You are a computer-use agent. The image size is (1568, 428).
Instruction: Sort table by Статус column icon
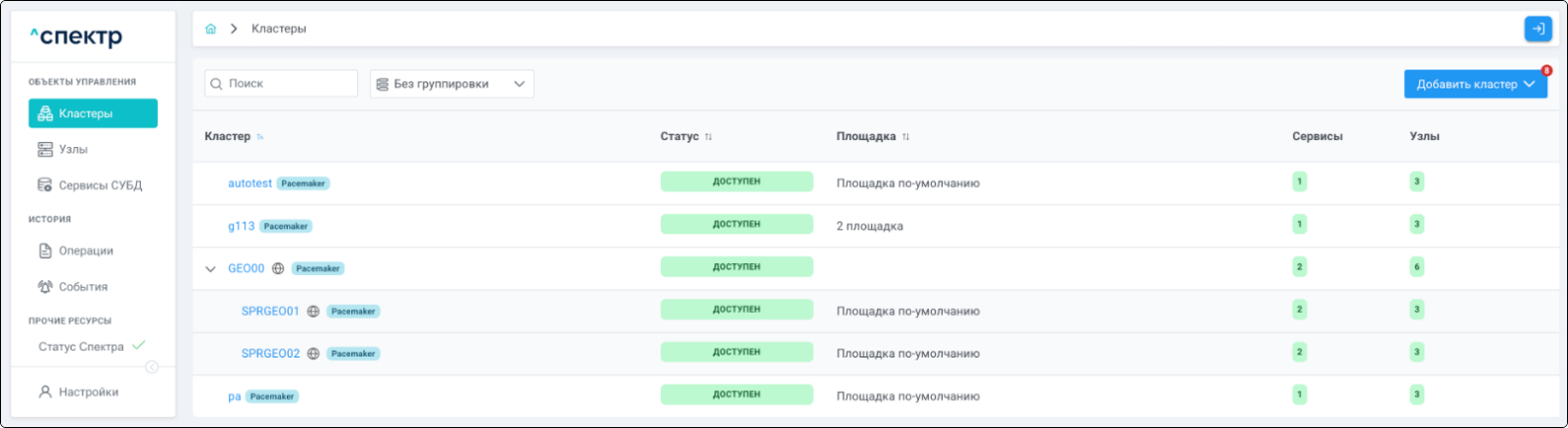pos(709,137)
